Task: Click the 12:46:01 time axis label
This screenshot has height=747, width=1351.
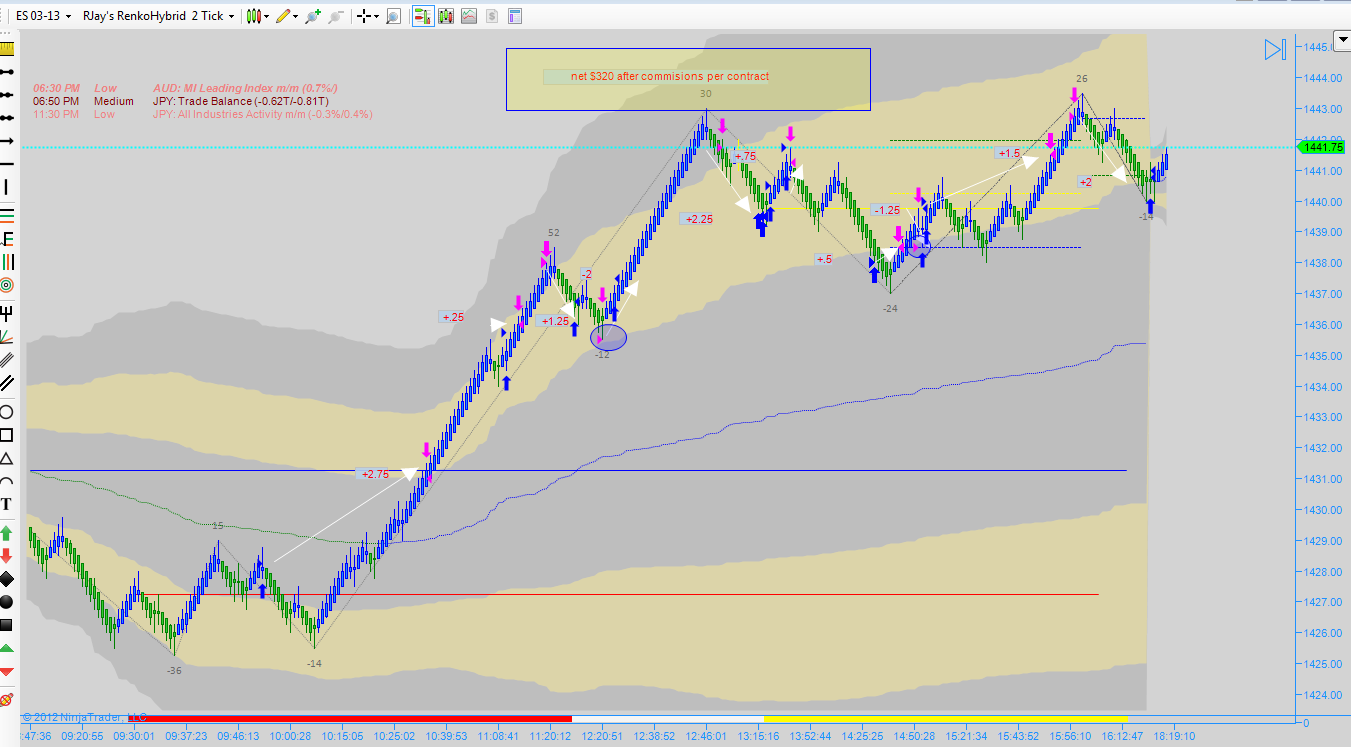Action: coord(706,736)
